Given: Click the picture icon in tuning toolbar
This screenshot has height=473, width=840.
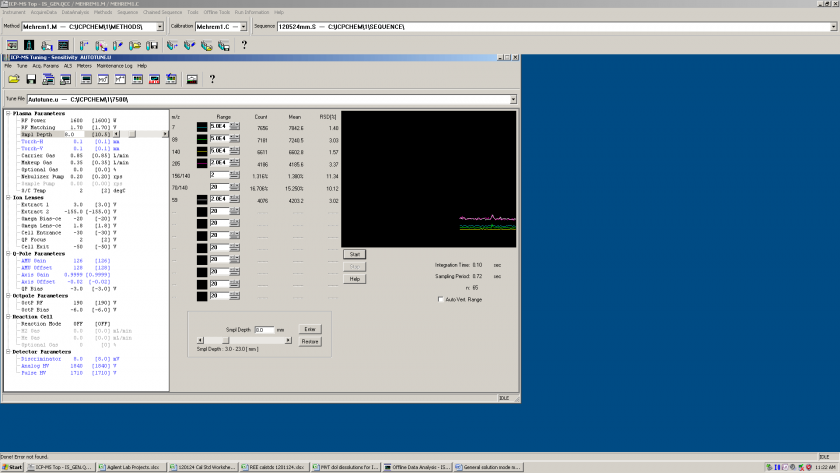Looking at the screenshot, I should pyautogui.click(x=191, y=79).
